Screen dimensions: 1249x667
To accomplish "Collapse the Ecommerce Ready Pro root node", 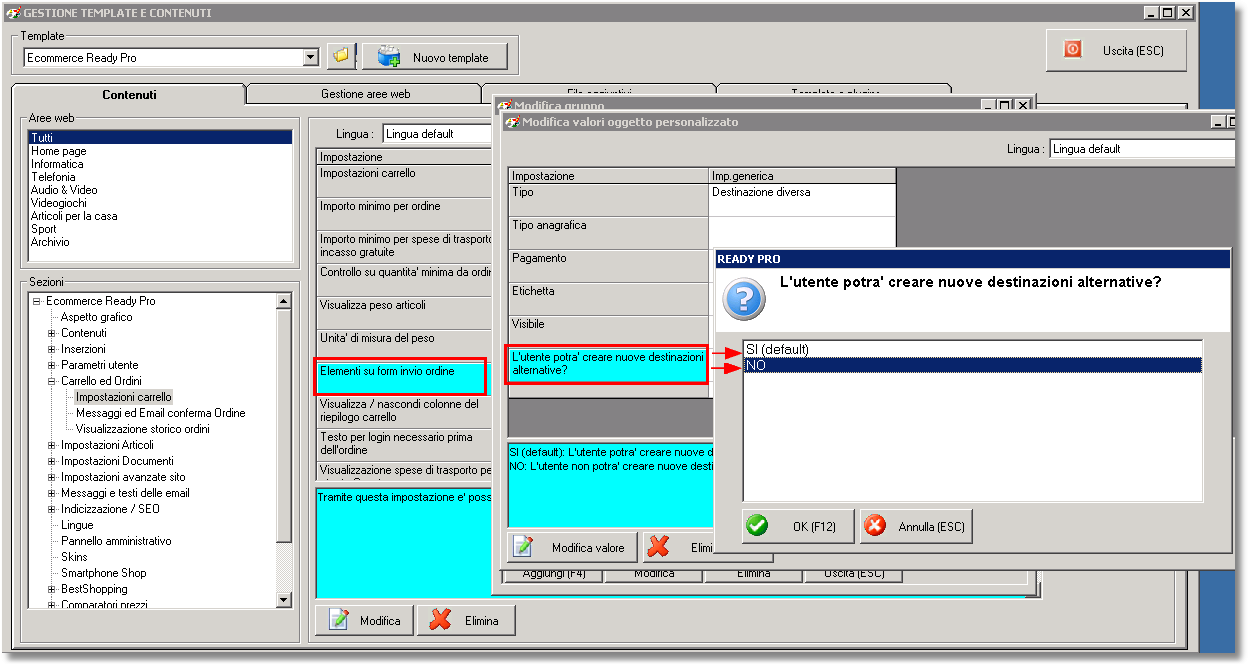I will click(x=37, y=301).
